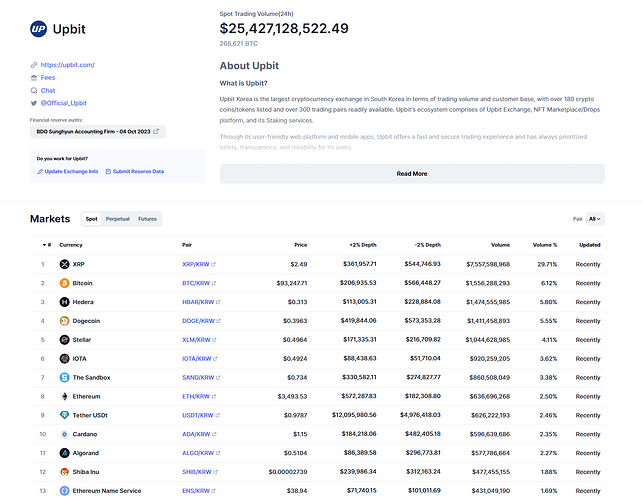
Task: Switch to the Perpetual markets tab
Action: pos(118,219)
